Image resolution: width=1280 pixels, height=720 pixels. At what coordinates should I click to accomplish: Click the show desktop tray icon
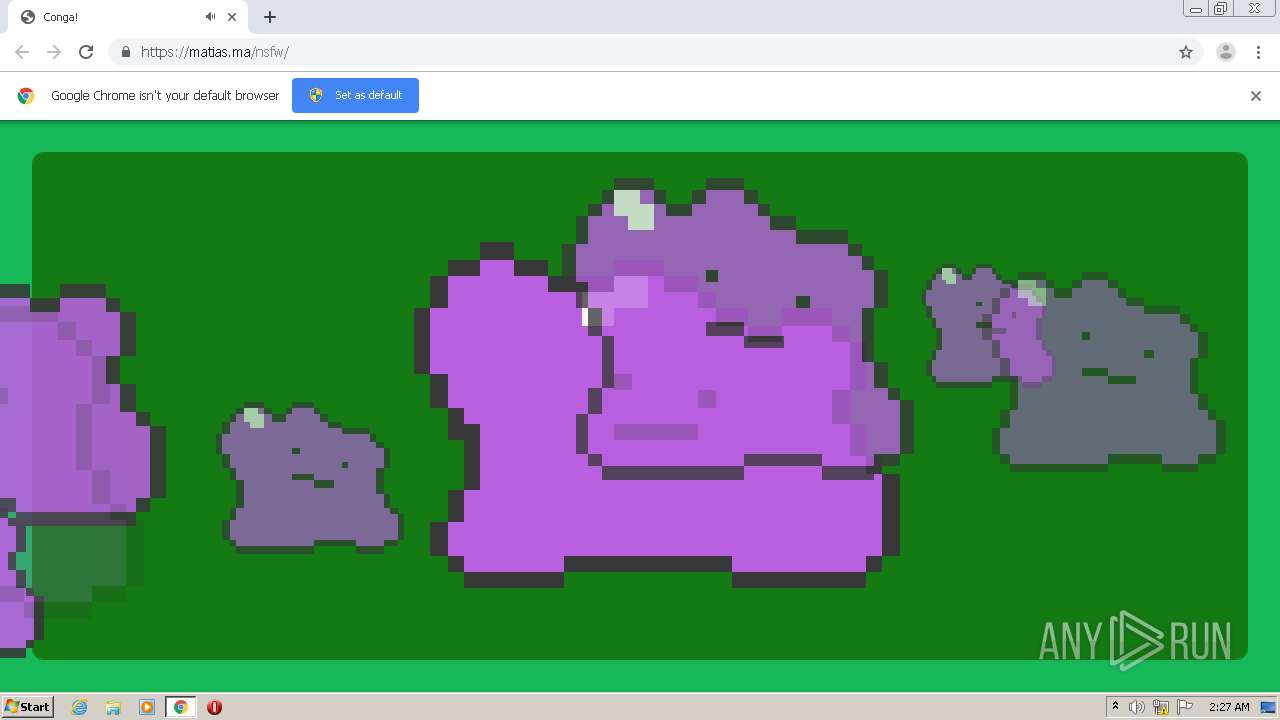tap(1268, 707)
